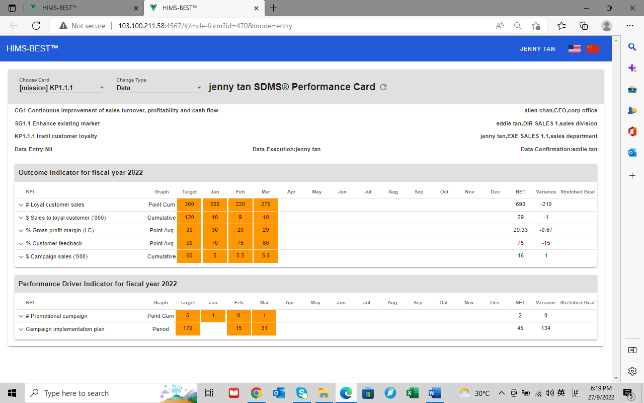Open the Word app from the taskbar

[x=435, y=393]
